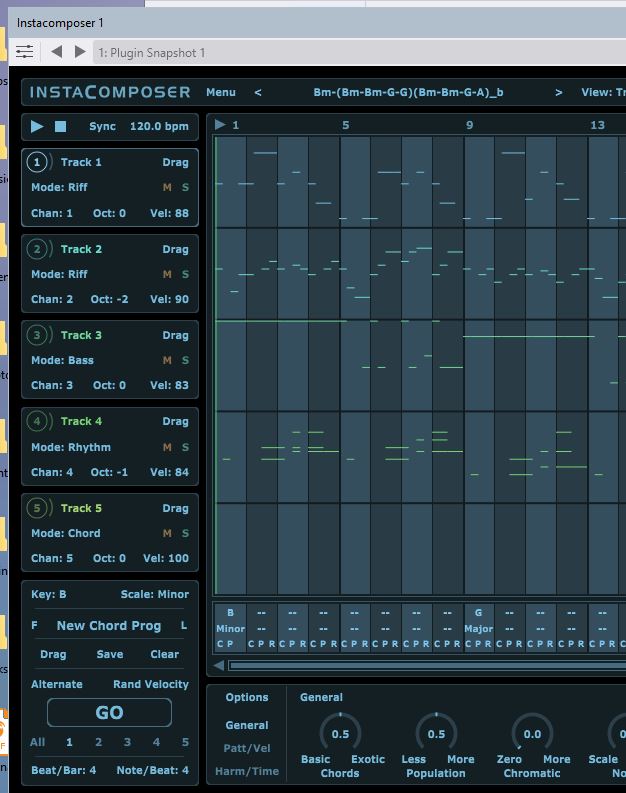Open the plugin settings sliders icon
The height and width of the screenshot is (793, 626).
click(24, 52)
